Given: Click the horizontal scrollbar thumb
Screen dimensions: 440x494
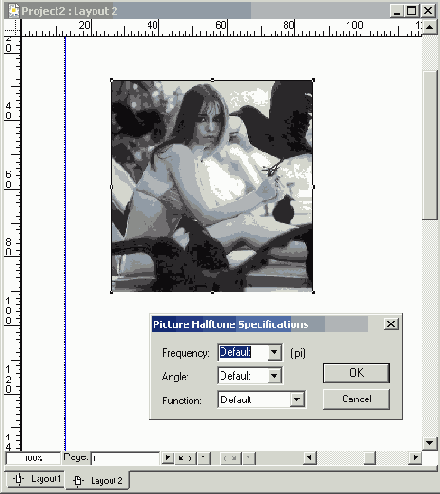Looking at the screenshot, I should pyautogui.click(x=370, y=458).
